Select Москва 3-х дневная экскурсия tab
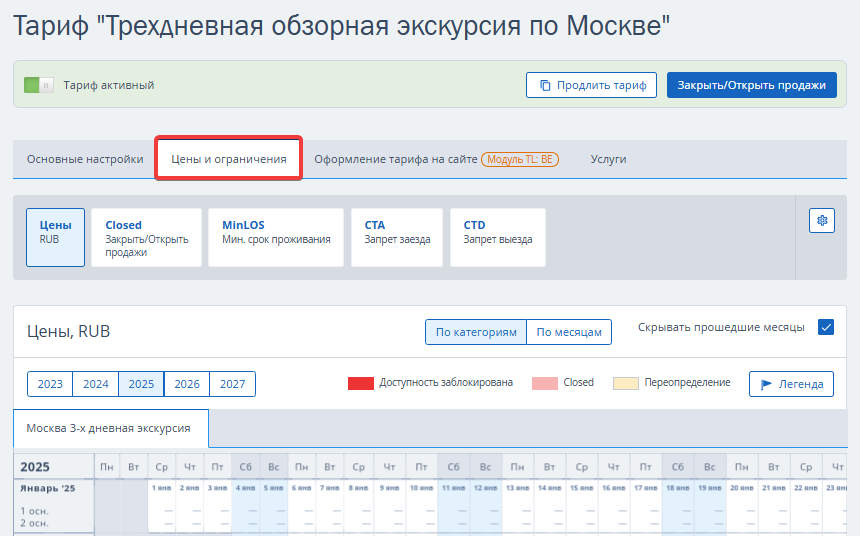This screenshot has height=536, width=860. (x=111, y=428)
